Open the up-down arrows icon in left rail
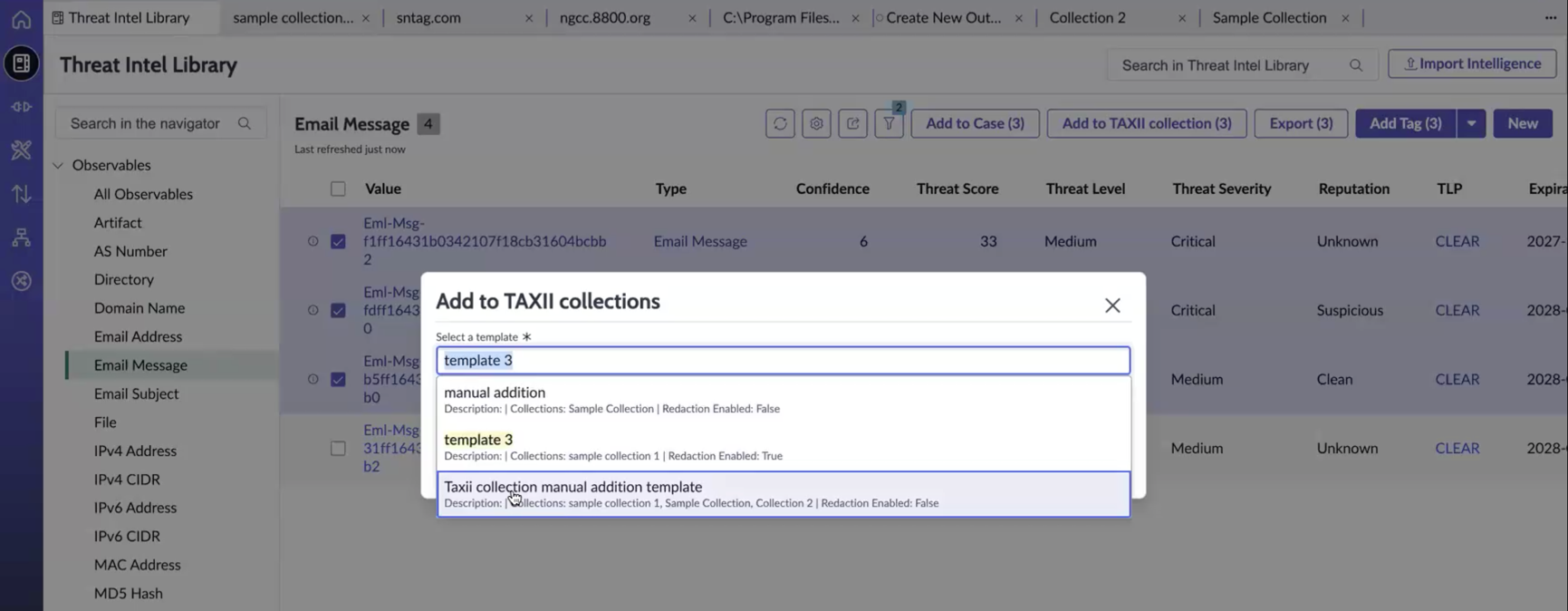Image resolution: width=1568 pixels, height=611 pixels. pos(21,193)
